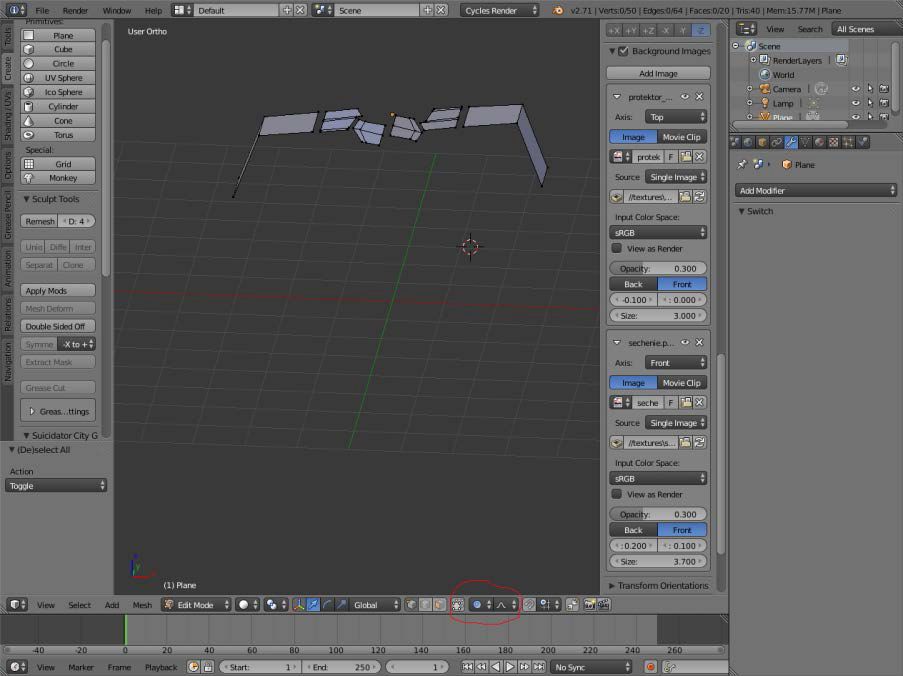The width and height of the screenshot is (903, 676).
Task: Enable View as Render for sechenie
Action: [617, 494]
